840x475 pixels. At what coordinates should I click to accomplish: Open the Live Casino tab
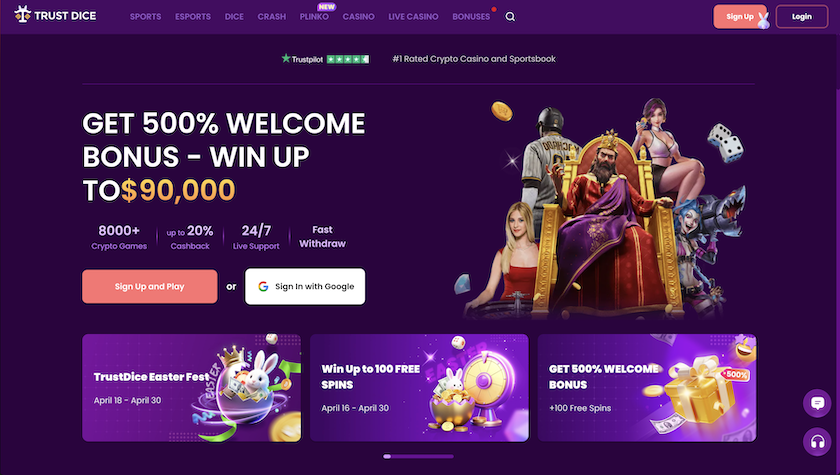(413, 17)
